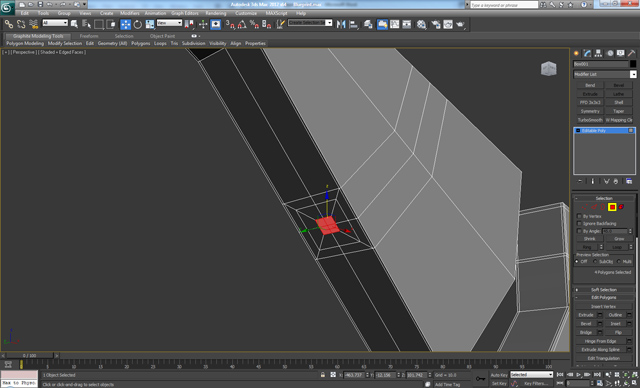Open the Material Editor
This screenshot has height=388, width=640.
pyautogui.click(x=421, y=24)
